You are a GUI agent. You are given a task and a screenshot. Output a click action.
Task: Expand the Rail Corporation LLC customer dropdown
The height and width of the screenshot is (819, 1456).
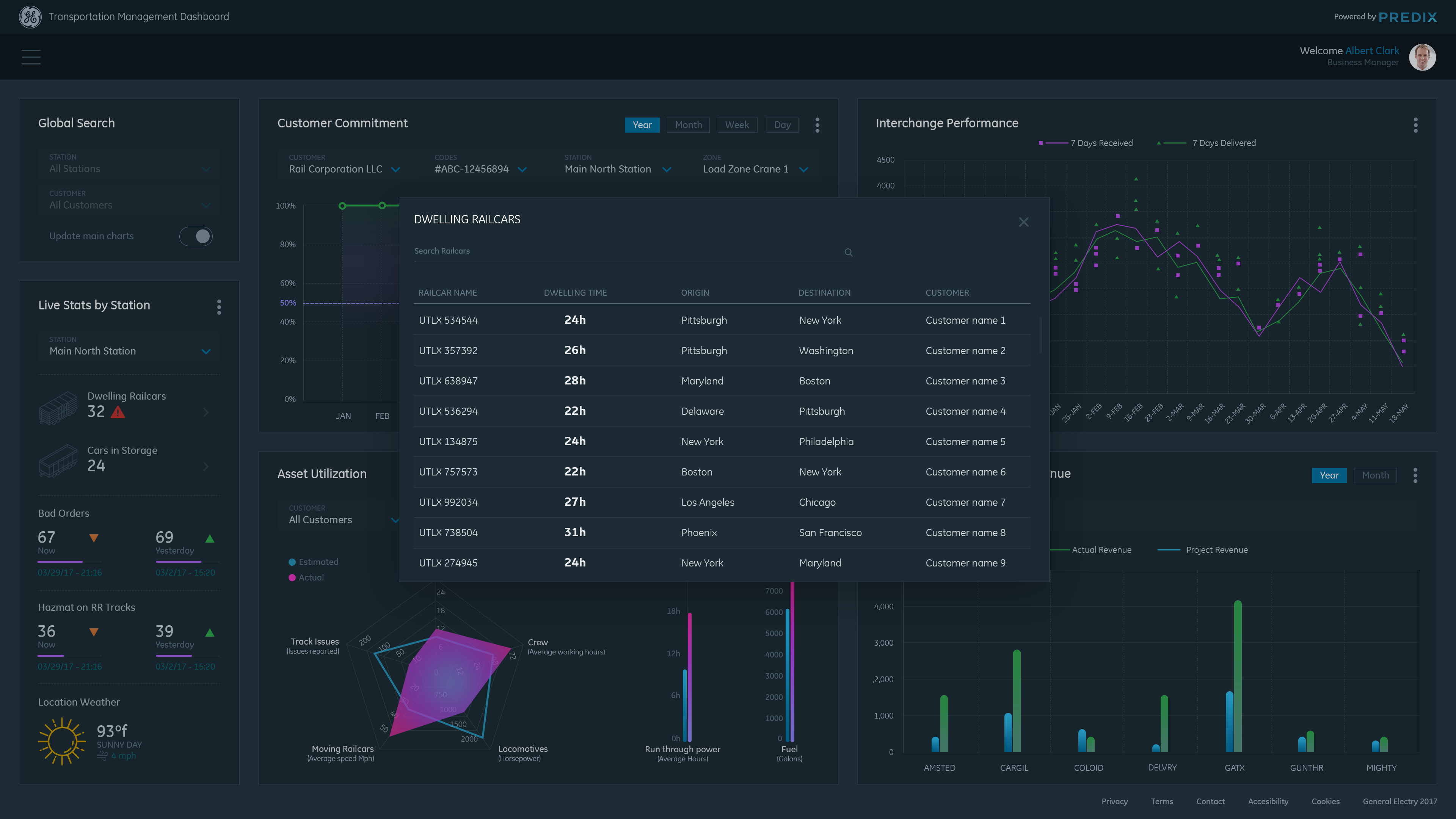pos(395,169)
